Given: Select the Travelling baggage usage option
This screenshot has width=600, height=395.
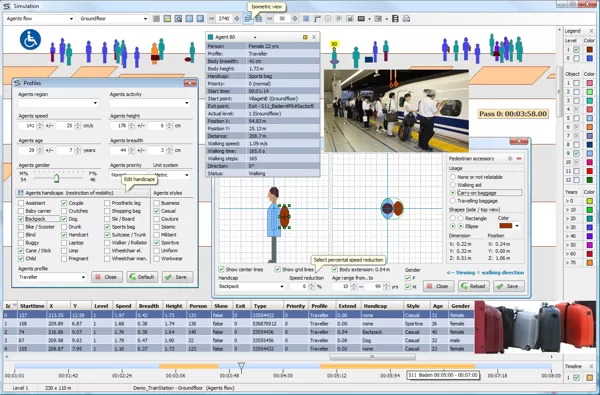Looking at the screenshot, I should click(x=453, y=201).
